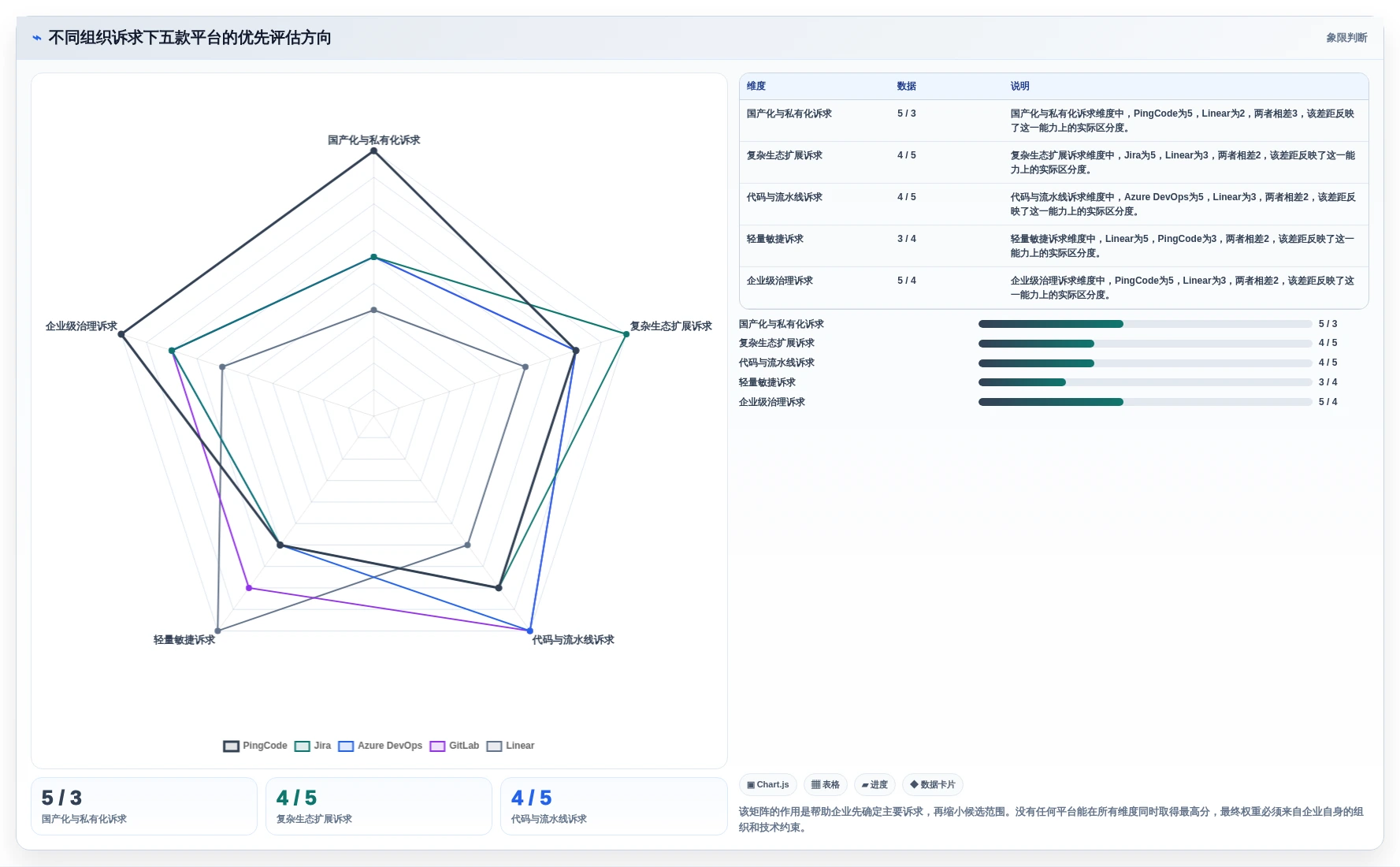This screenshot has height=867, width=1400.
Task: Click the 轻量敏捷诉求 radar axis label
Action: [x=184, y=640]
